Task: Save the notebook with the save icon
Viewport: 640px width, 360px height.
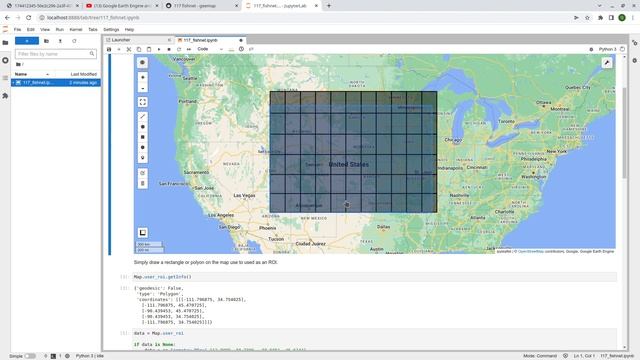Action: click(x=109, y=49)
